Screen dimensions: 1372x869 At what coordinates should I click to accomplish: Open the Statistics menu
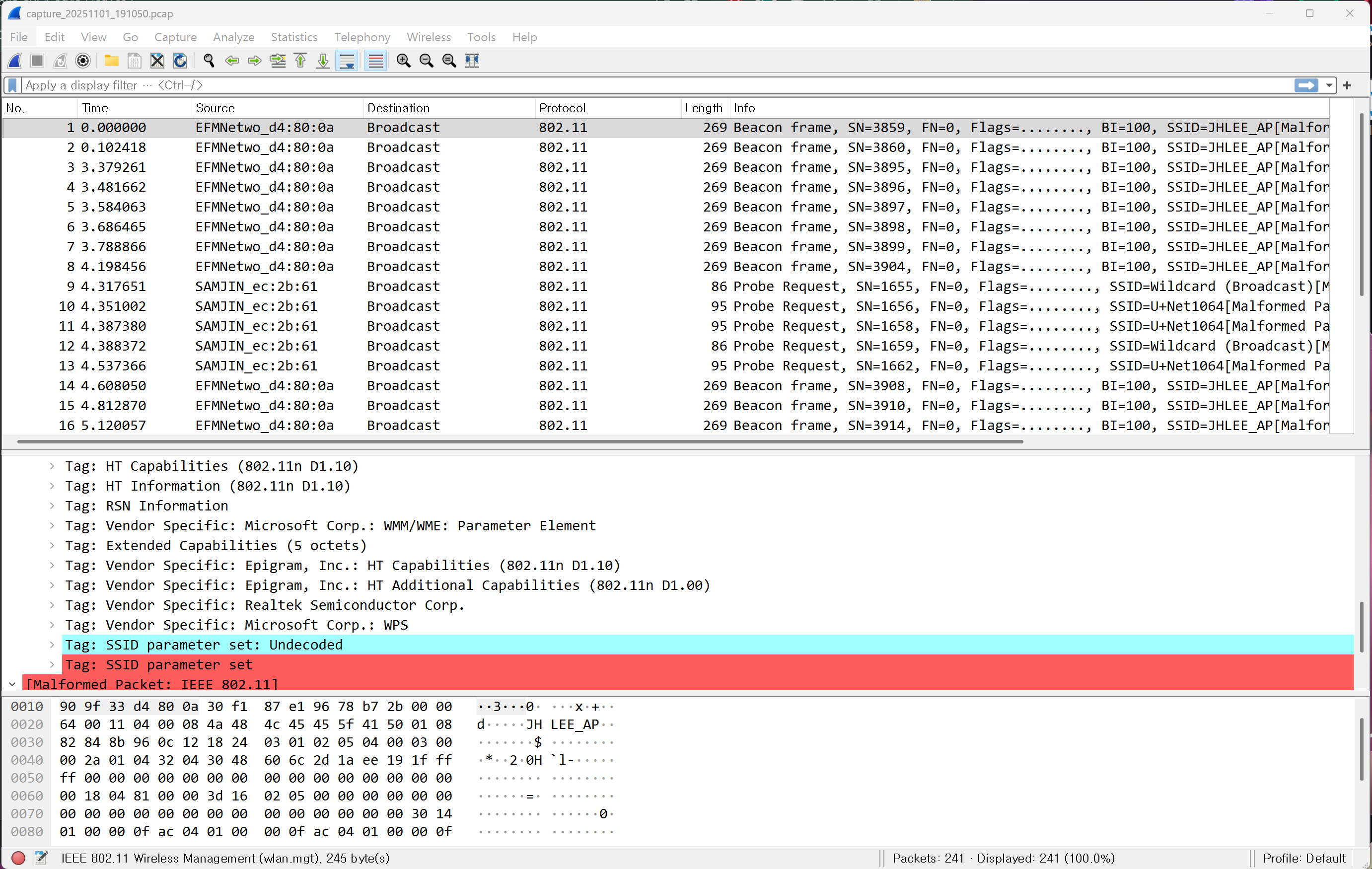[x=294, y=37]
